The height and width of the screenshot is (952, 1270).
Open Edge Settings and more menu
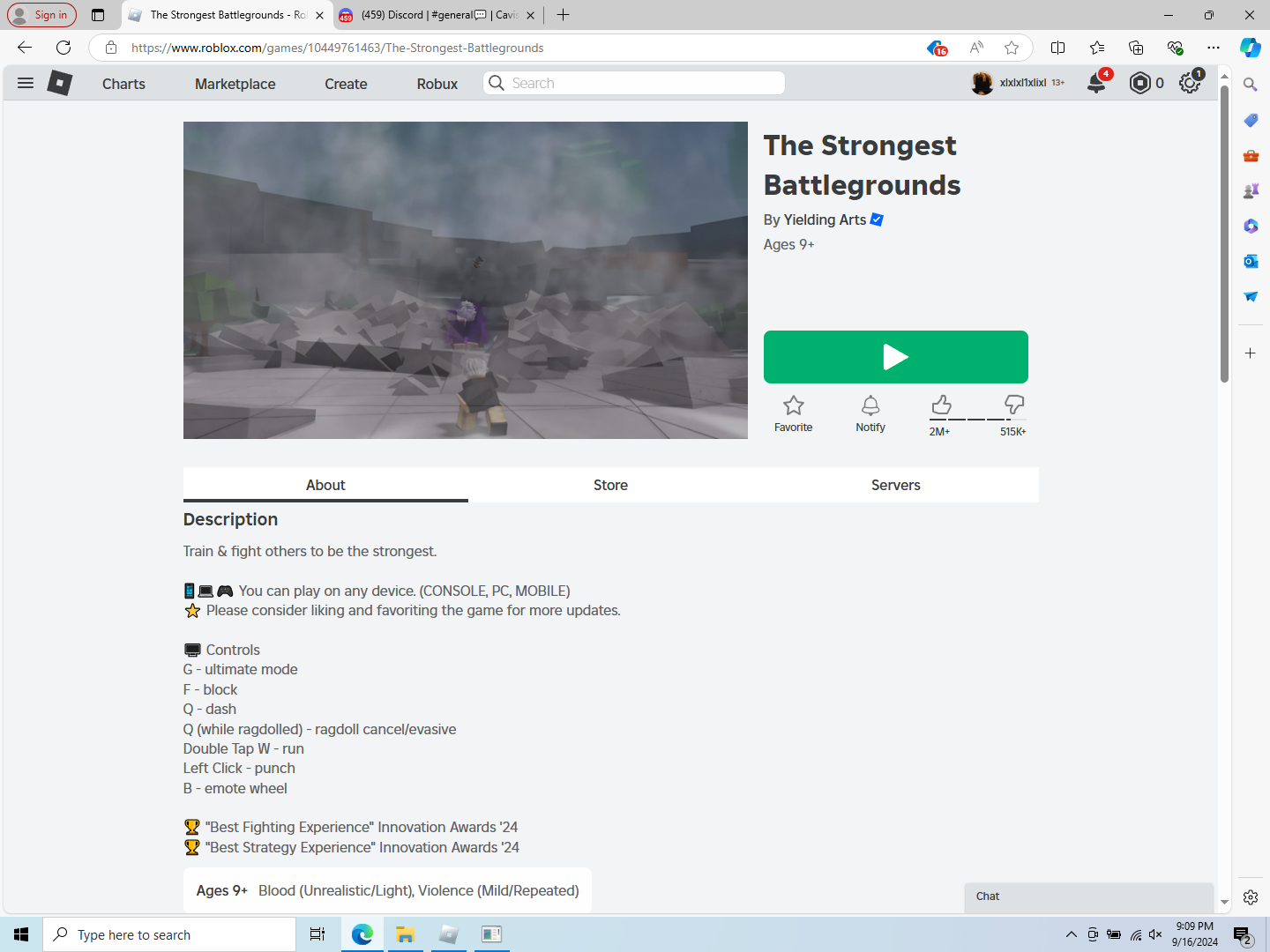[x=1214, y=48]
